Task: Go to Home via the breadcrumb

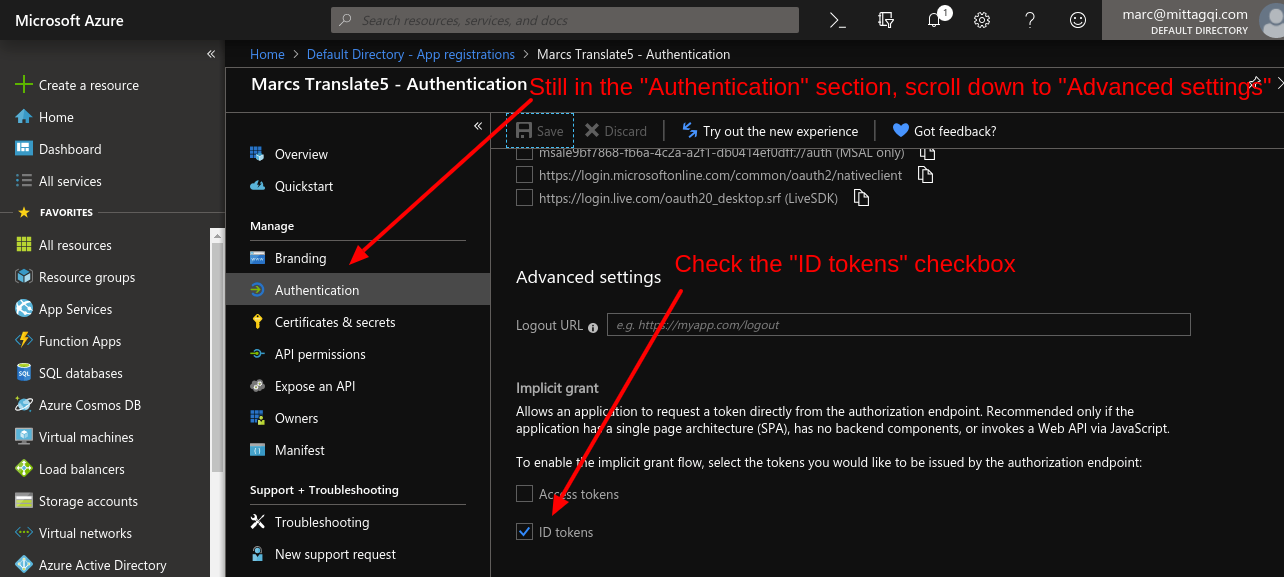Action: 267,54
